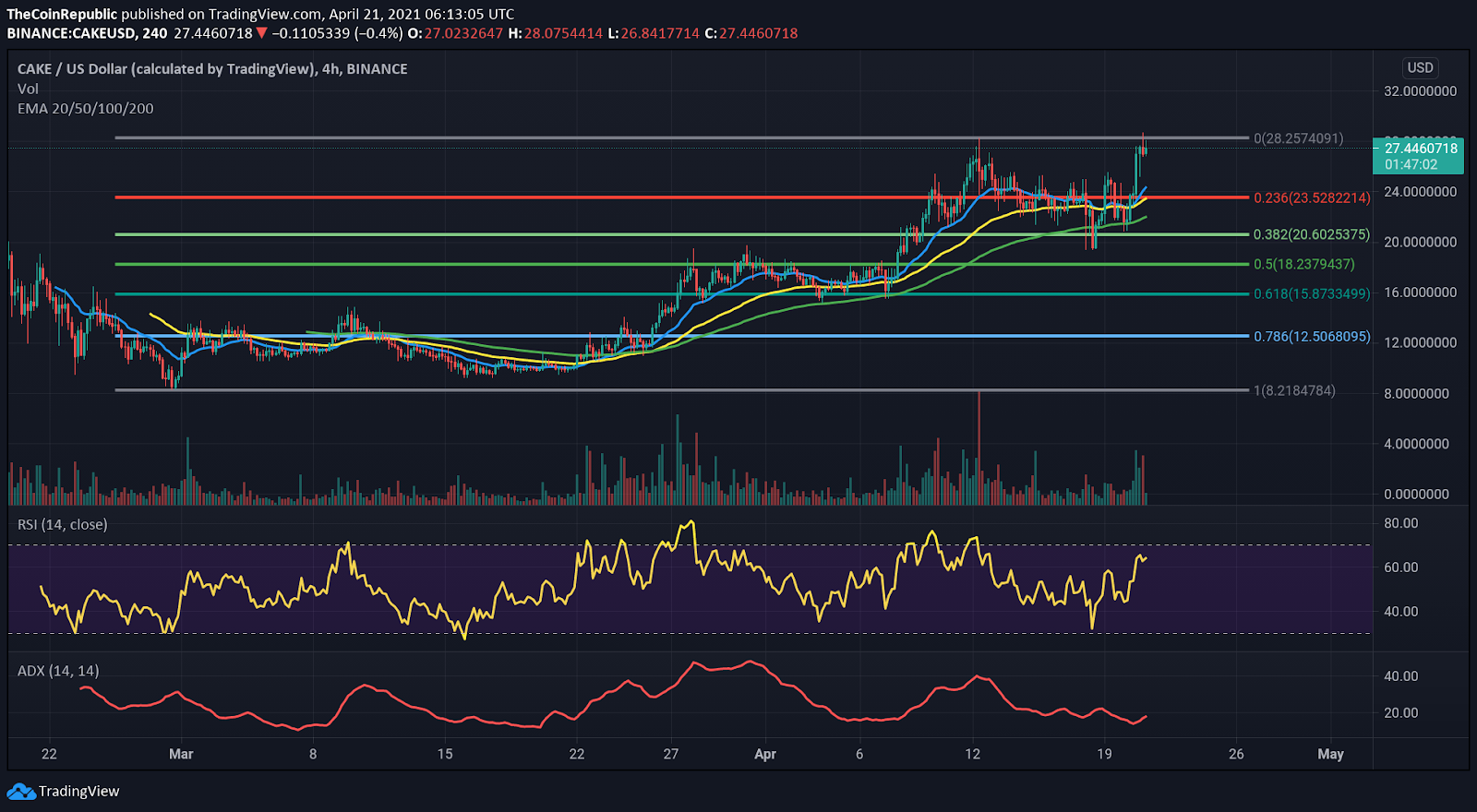Click the USD currency label button

pos(1420,67)
